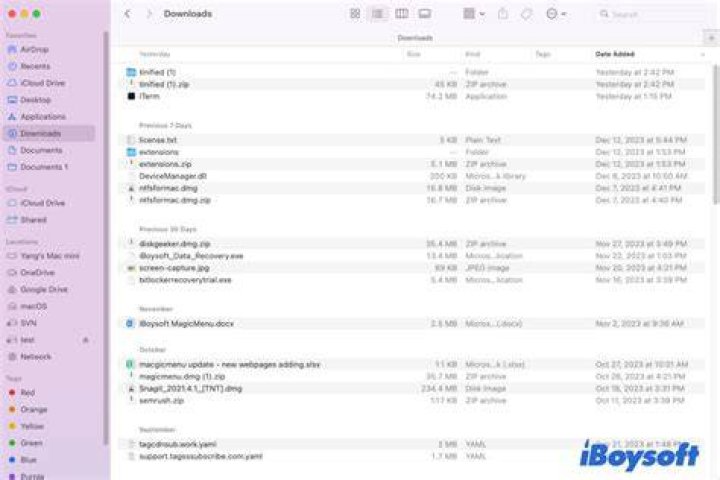
Task: Sort by the Size column header
Action: (413, 54)
